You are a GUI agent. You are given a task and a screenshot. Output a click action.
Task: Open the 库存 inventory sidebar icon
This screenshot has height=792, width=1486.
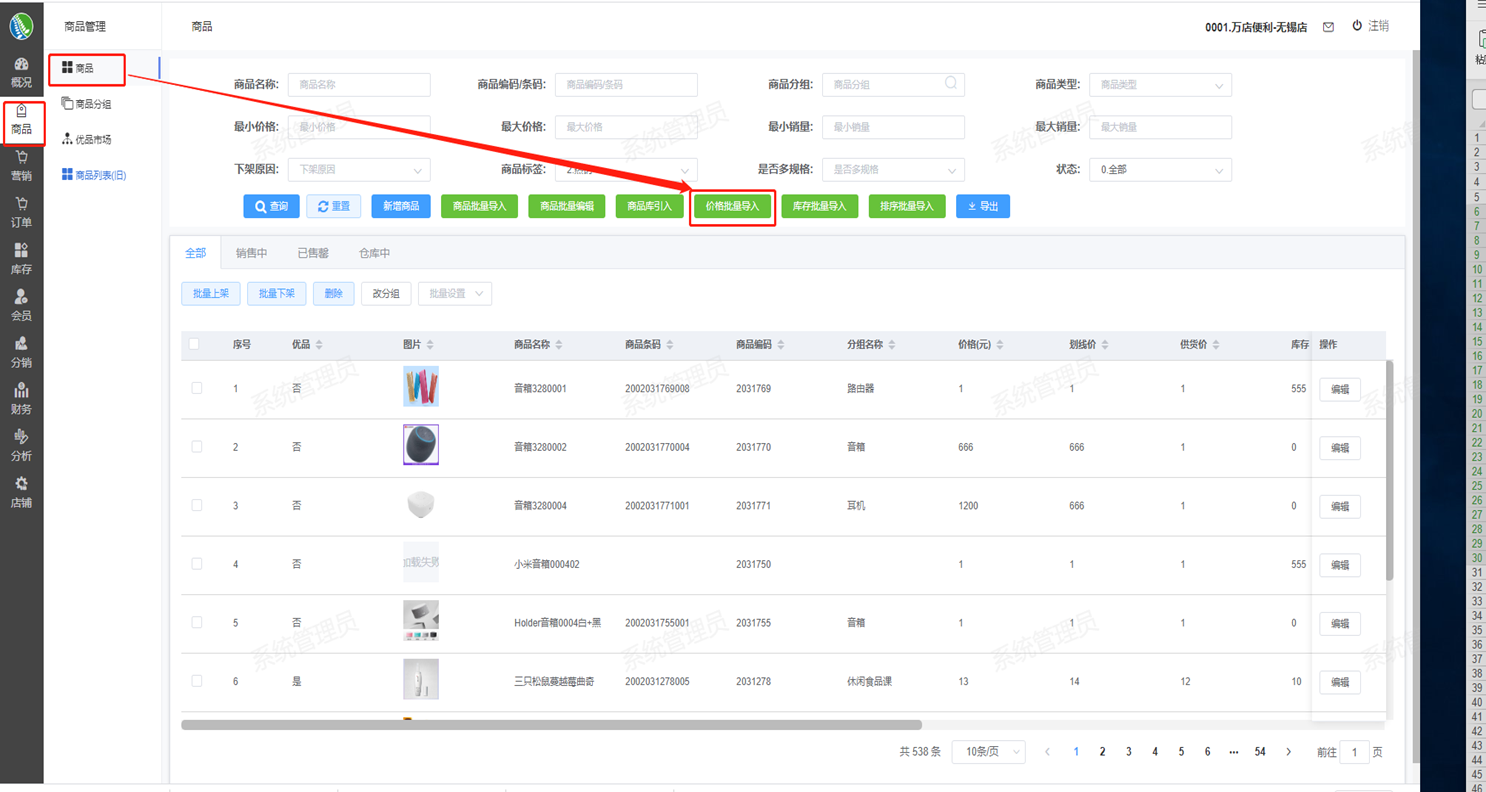[21, 259]
